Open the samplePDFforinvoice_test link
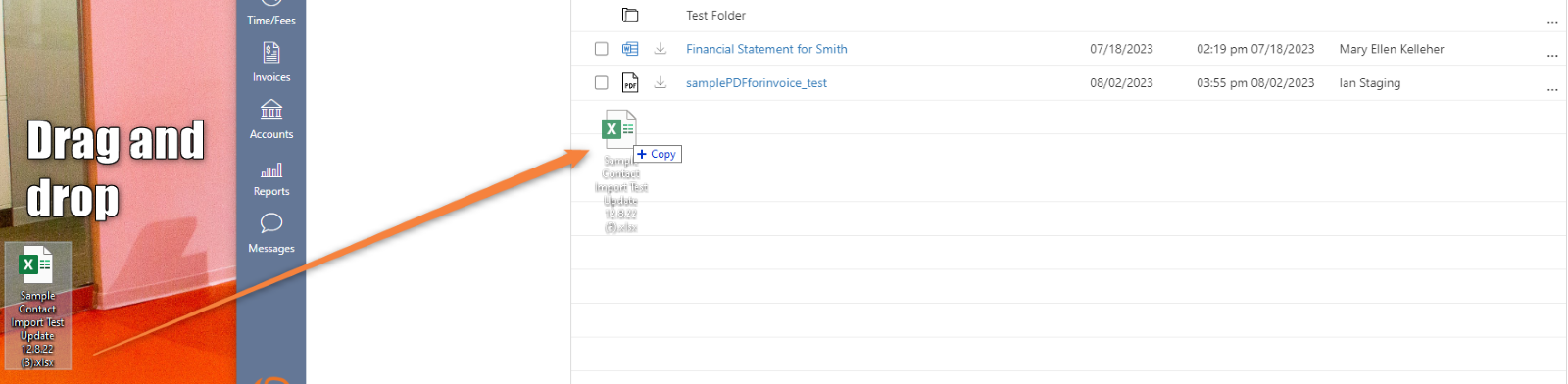 pos(757,83)
